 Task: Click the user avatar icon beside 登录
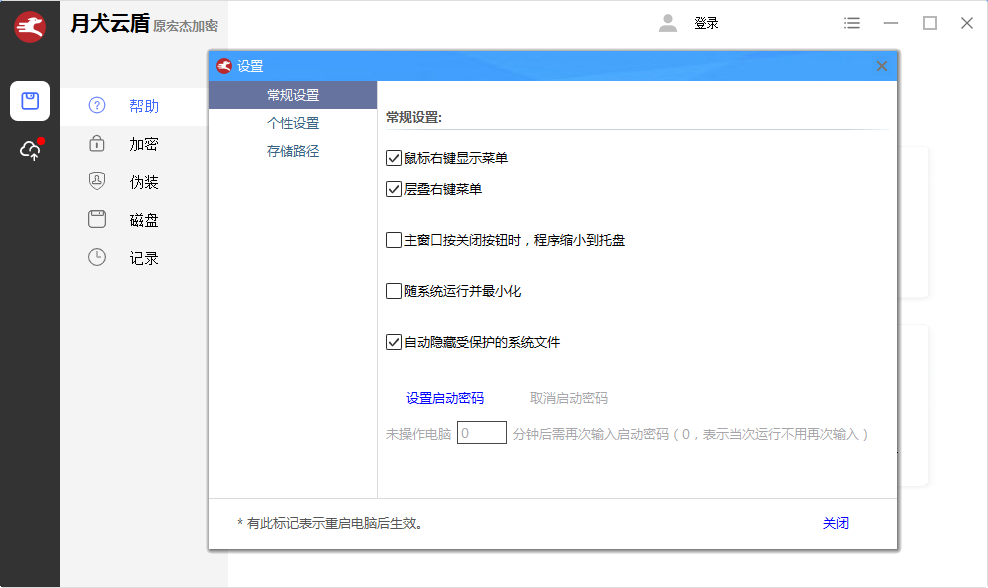(668, 23)
